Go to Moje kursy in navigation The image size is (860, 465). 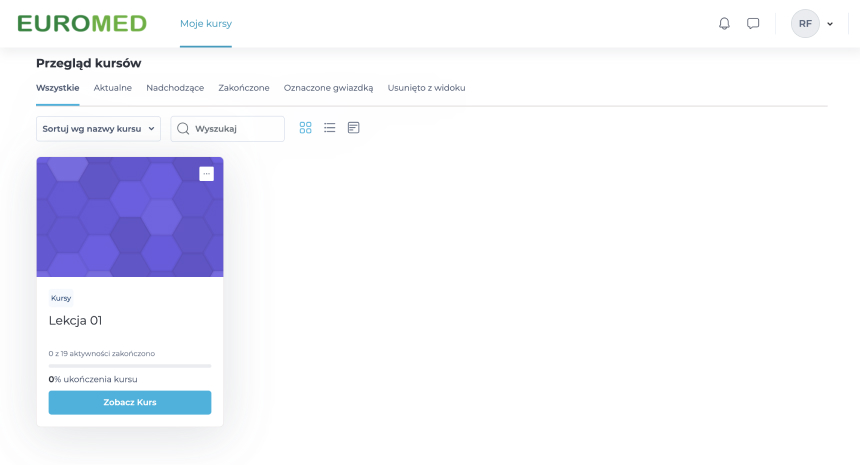(205, 23)
